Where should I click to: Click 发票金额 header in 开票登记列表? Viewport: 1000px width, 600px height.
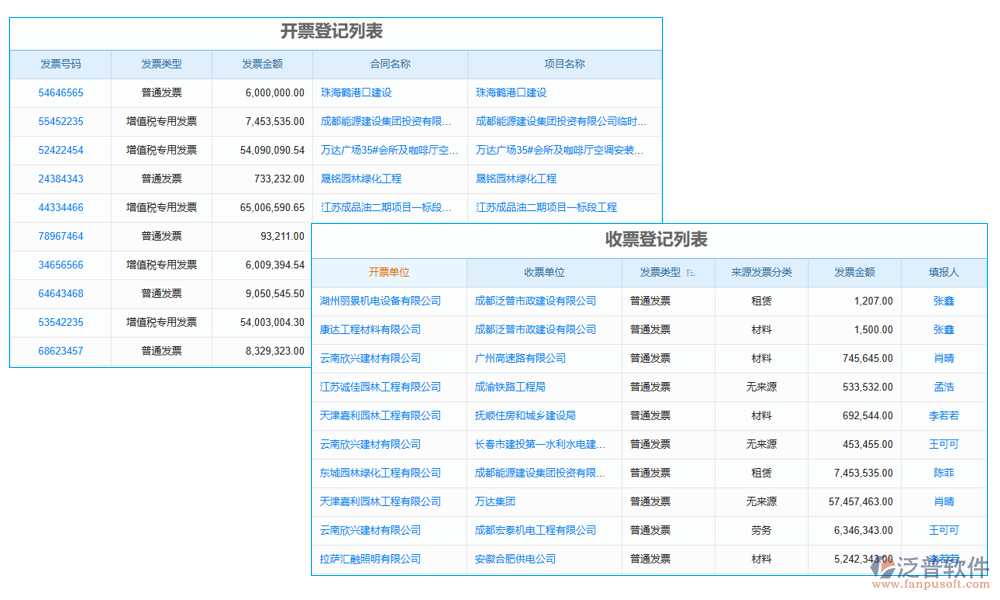click(262, 64)
